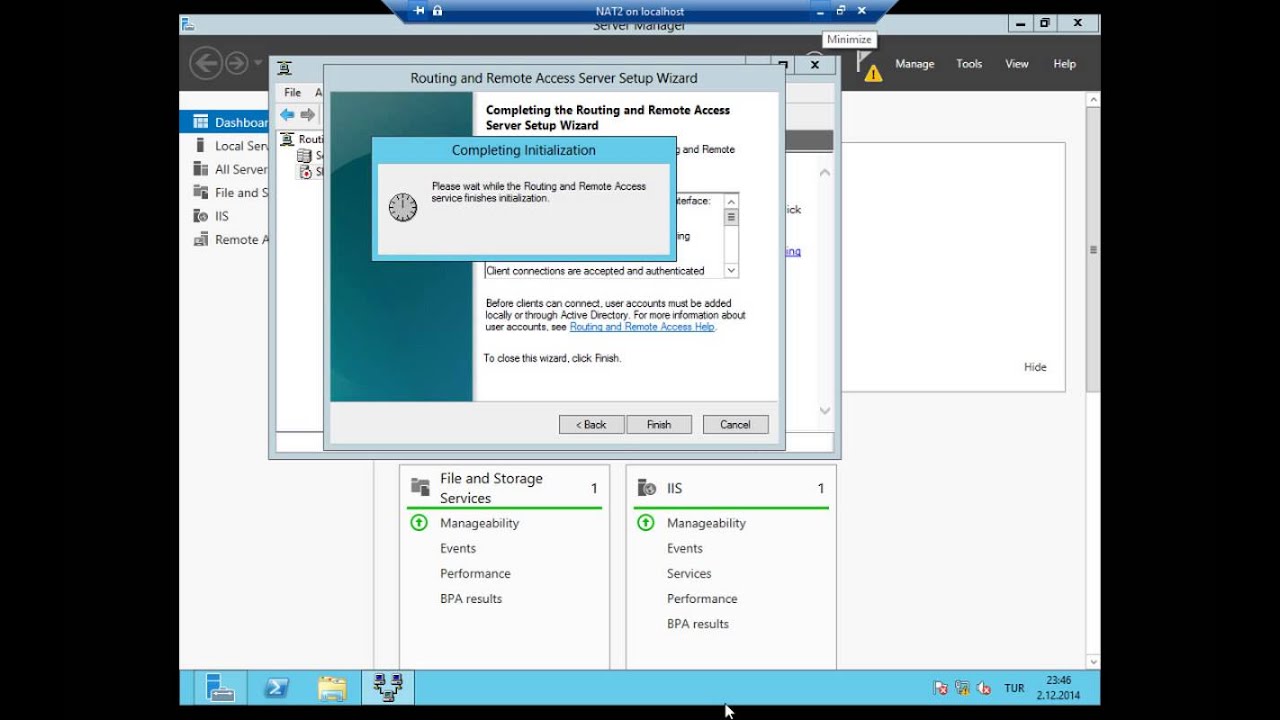Image resolution: width=1280 pixels, height=720 pixels.
Task: Click the Hide link in the welcome tile
Action: coord(1035,367)
